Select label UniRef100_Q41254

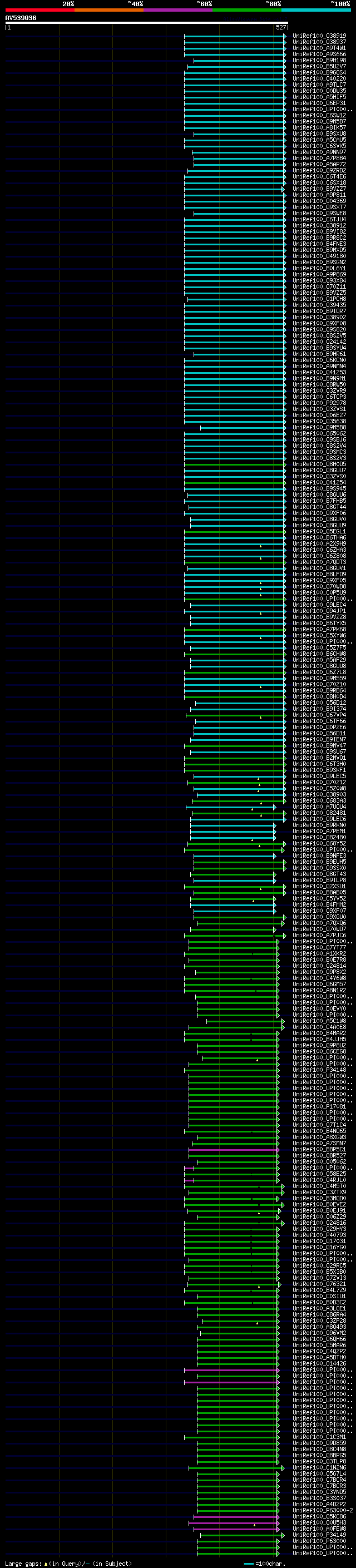319,482
